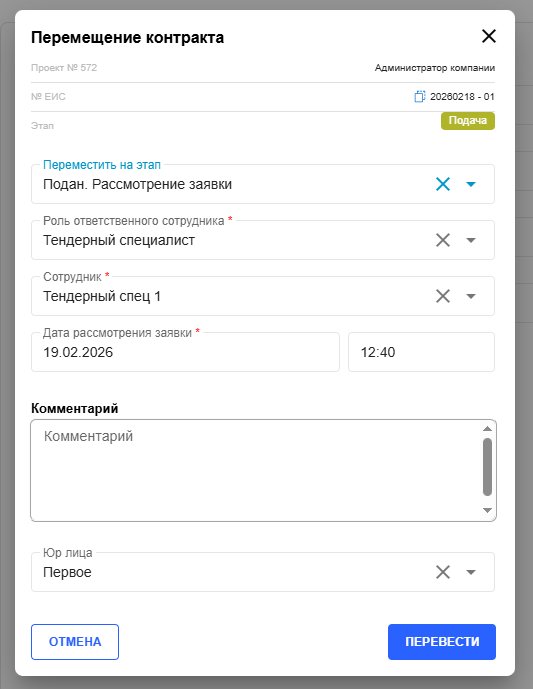533x689 pixels.
Task: Expand the Юр лица dropdown arrow
Action: (x=471, y=572)
